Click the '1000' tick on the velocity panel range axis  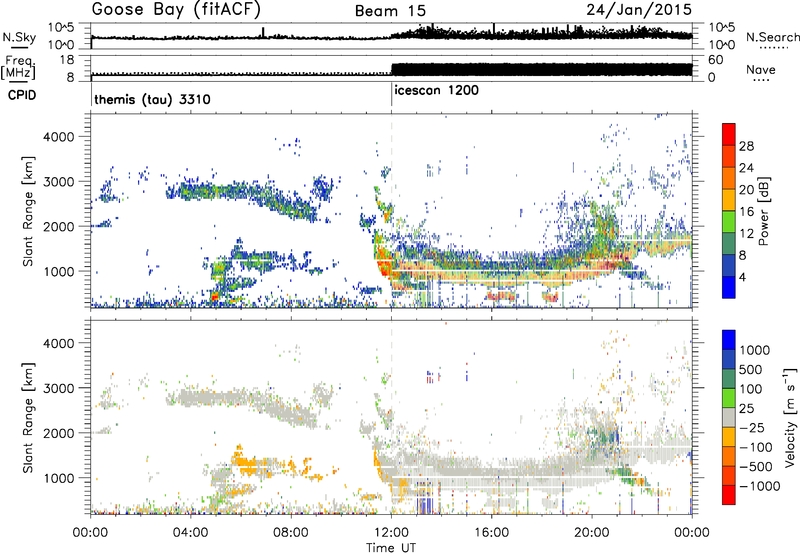pyautogui.click(x=58, y=478)
